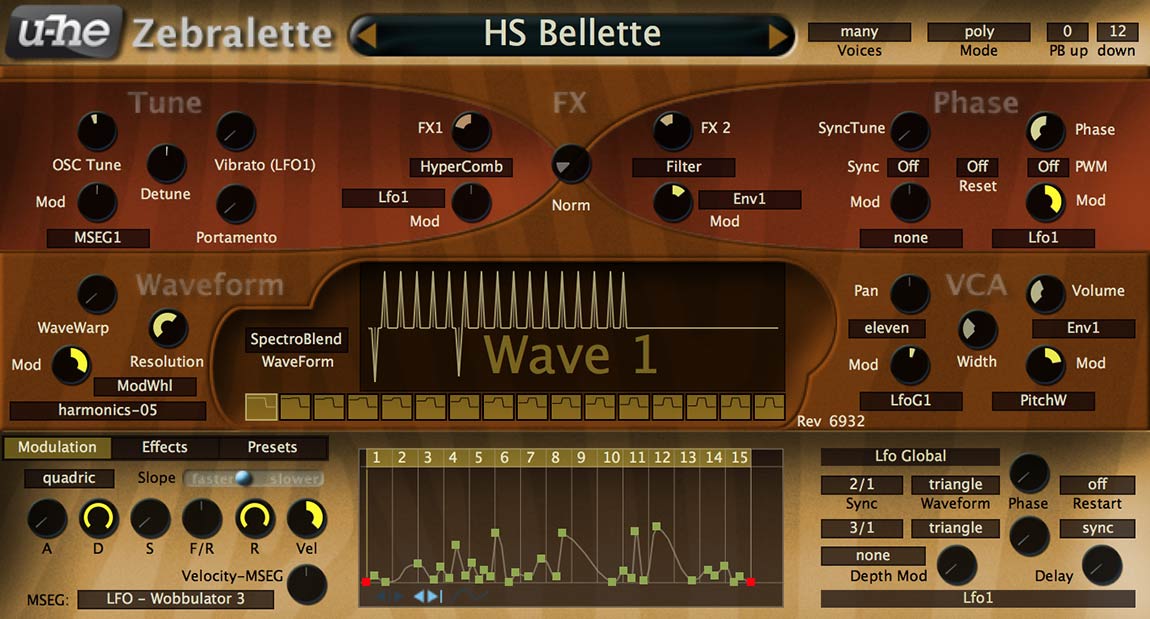Switch LFO Restart from off to on
Viewport: 1150px width, 619px height.
pyautogui.click(x=1096, y=484)
